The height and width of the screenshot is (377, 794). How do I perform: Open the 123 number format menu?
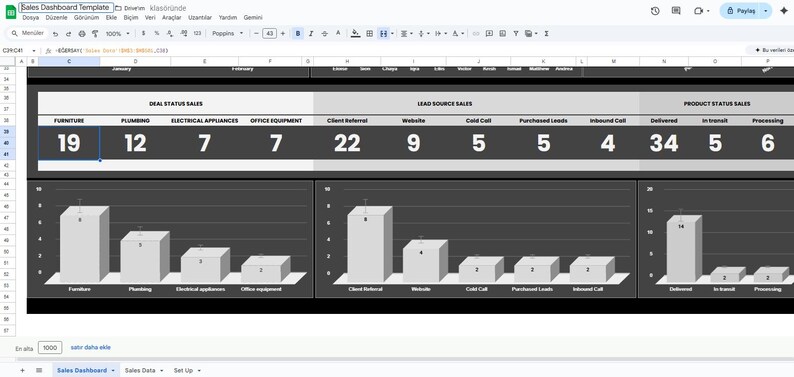[x=197, y=33]
